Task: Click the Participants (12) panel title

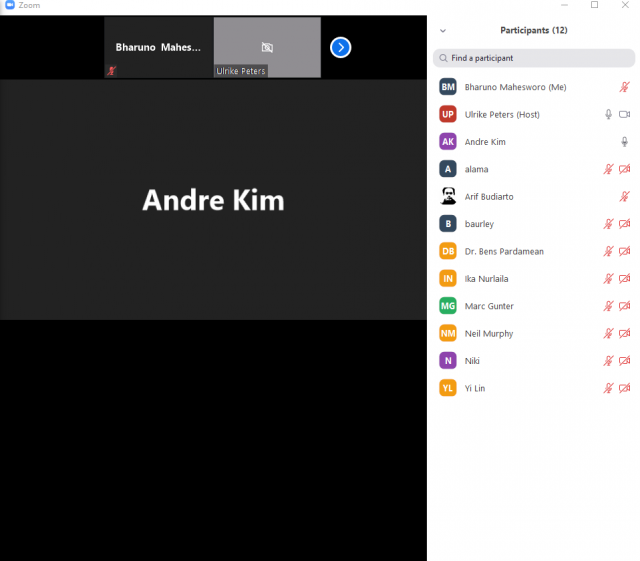Action: pyautogui.click(x=534, y=30)
